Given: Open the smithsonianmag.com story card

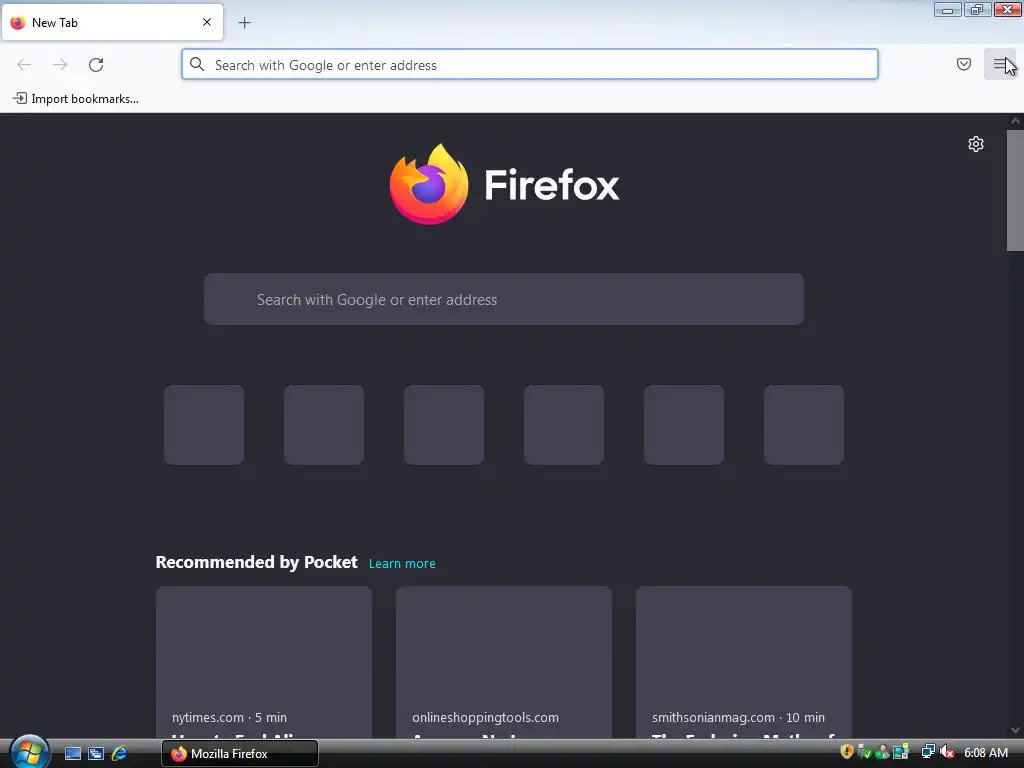Looking at the screenshot, I should pos(744,662).
